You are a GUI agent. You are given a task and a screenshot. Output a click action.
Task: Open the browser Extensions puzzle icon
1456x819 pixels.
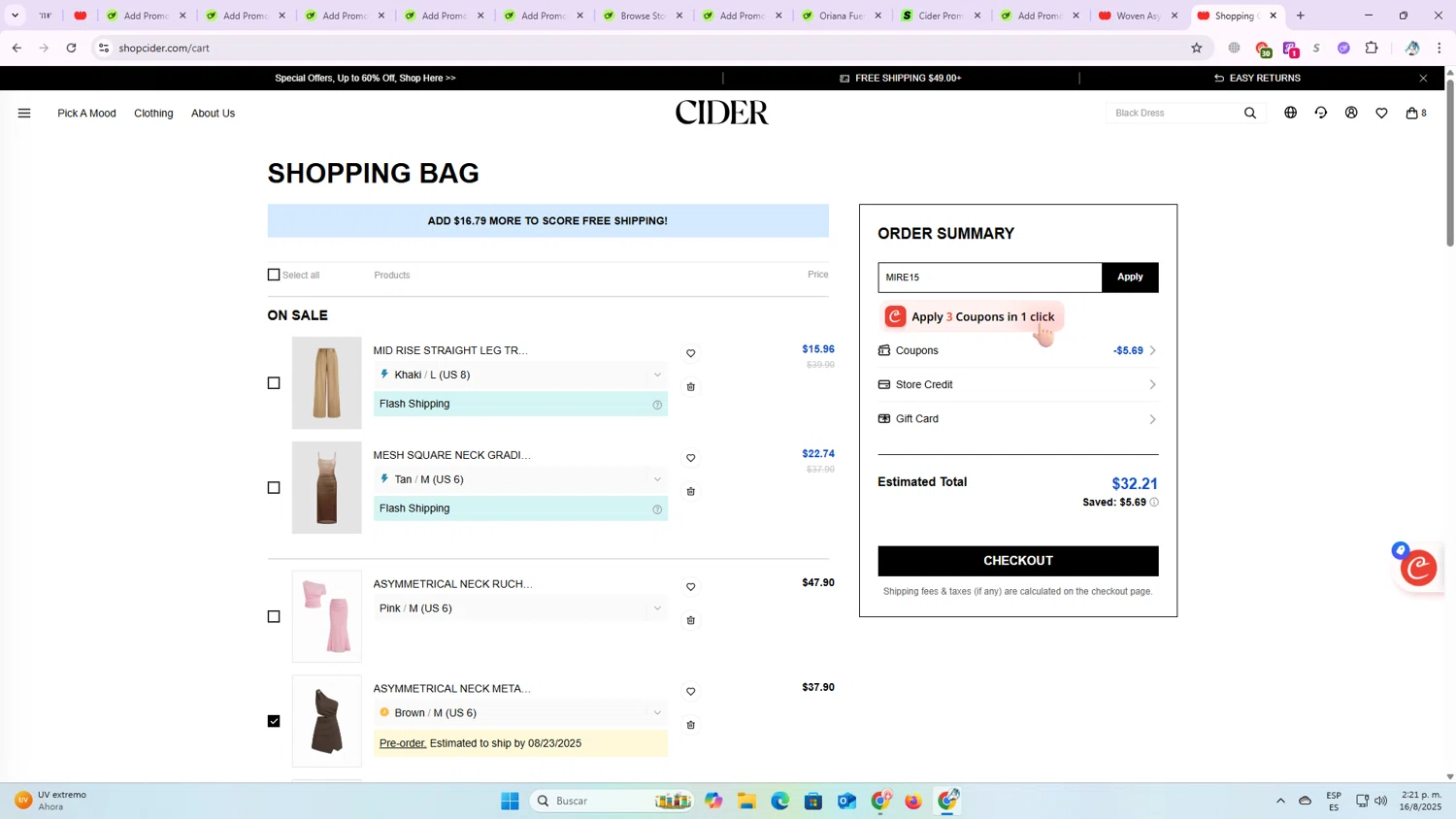click(x=1372, y=48)
